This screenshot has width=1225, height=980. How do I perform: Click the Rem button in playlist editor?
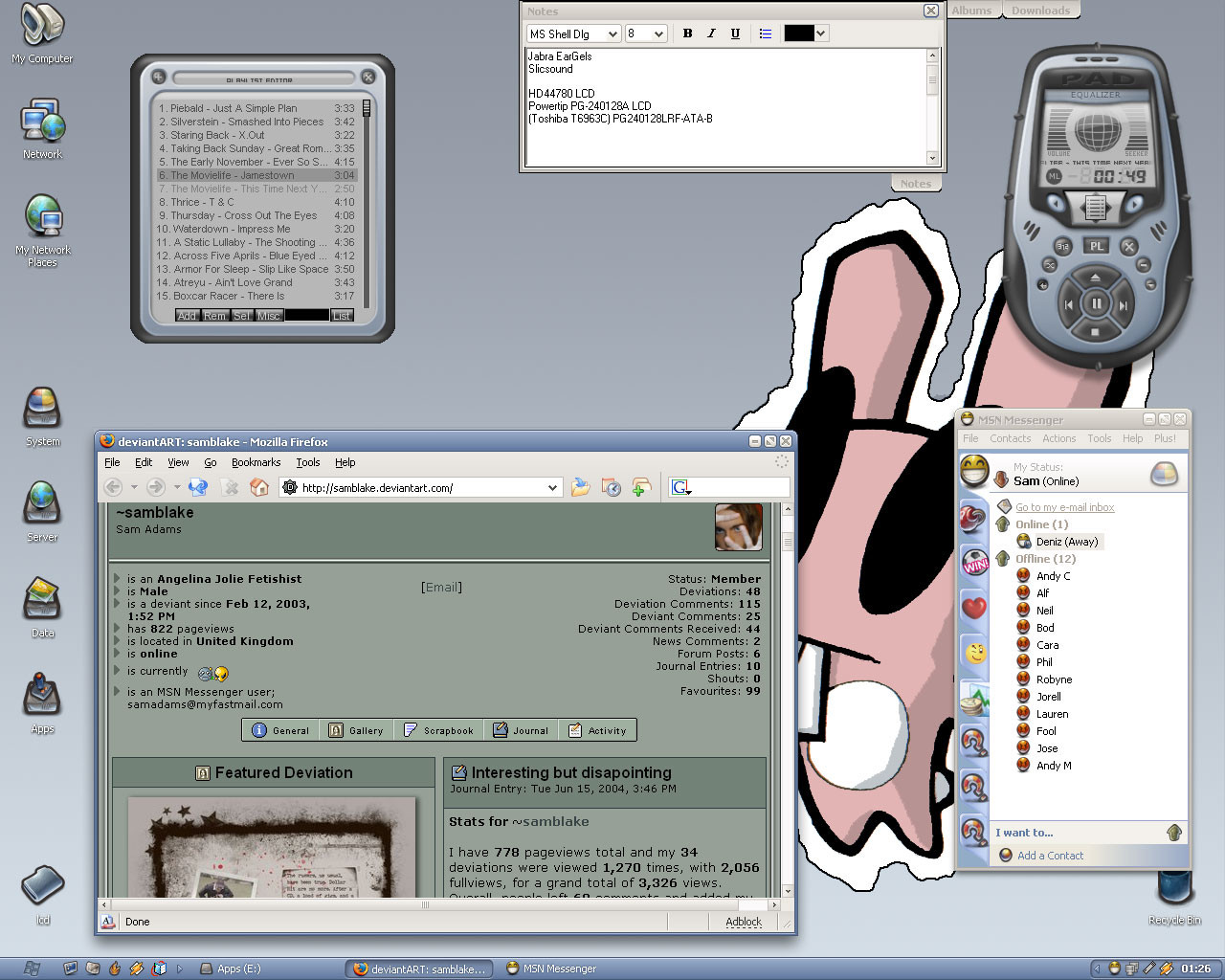tap(214, 316)
